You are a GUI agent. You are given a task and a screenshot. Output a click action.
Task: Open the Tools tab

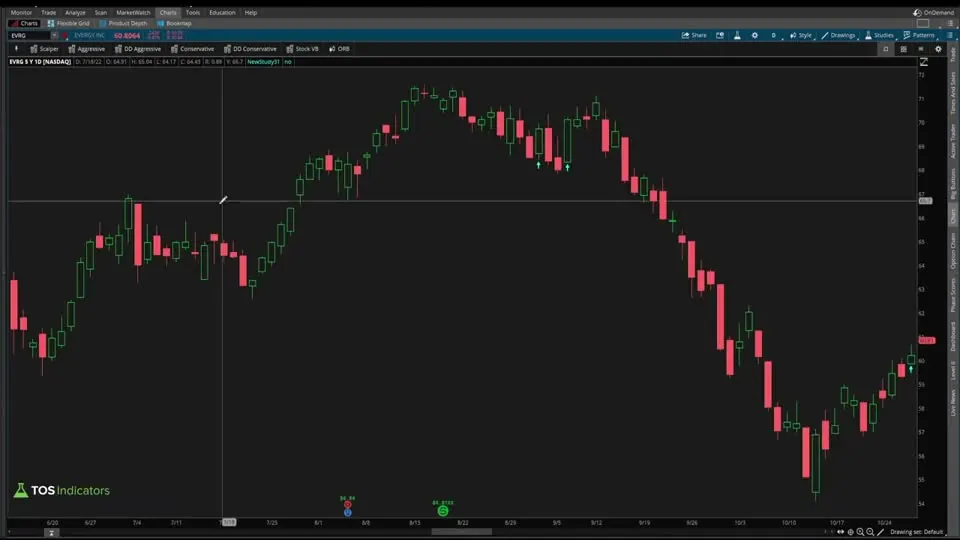(193, 12)
